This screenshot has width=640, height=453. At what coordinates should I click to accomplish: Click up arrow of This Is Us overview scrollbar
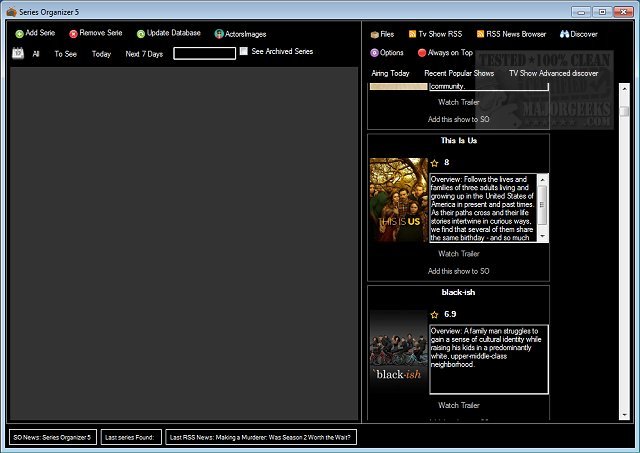coord(542,180)
